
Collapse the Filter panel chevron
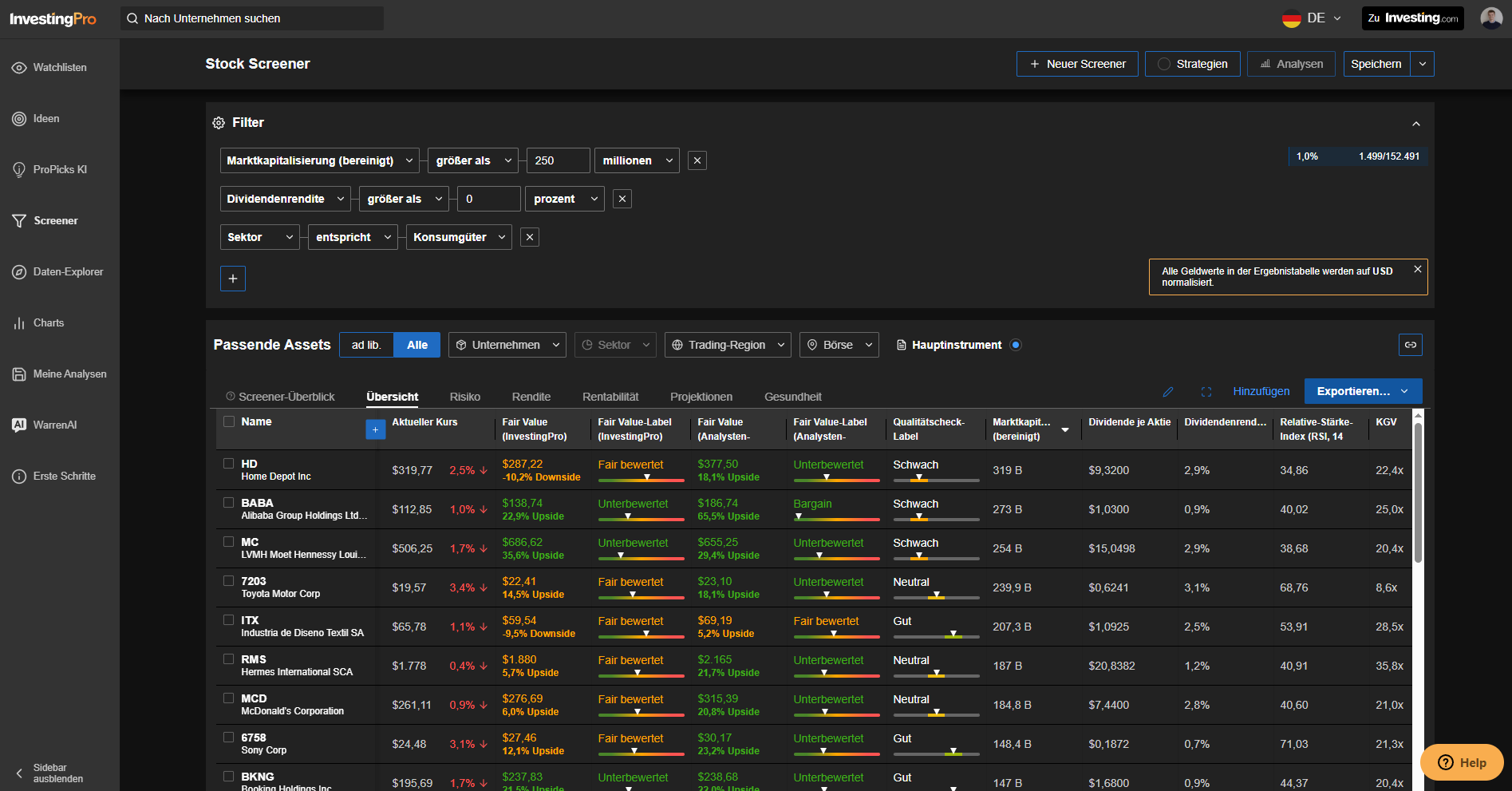(x=1416, y=124)
